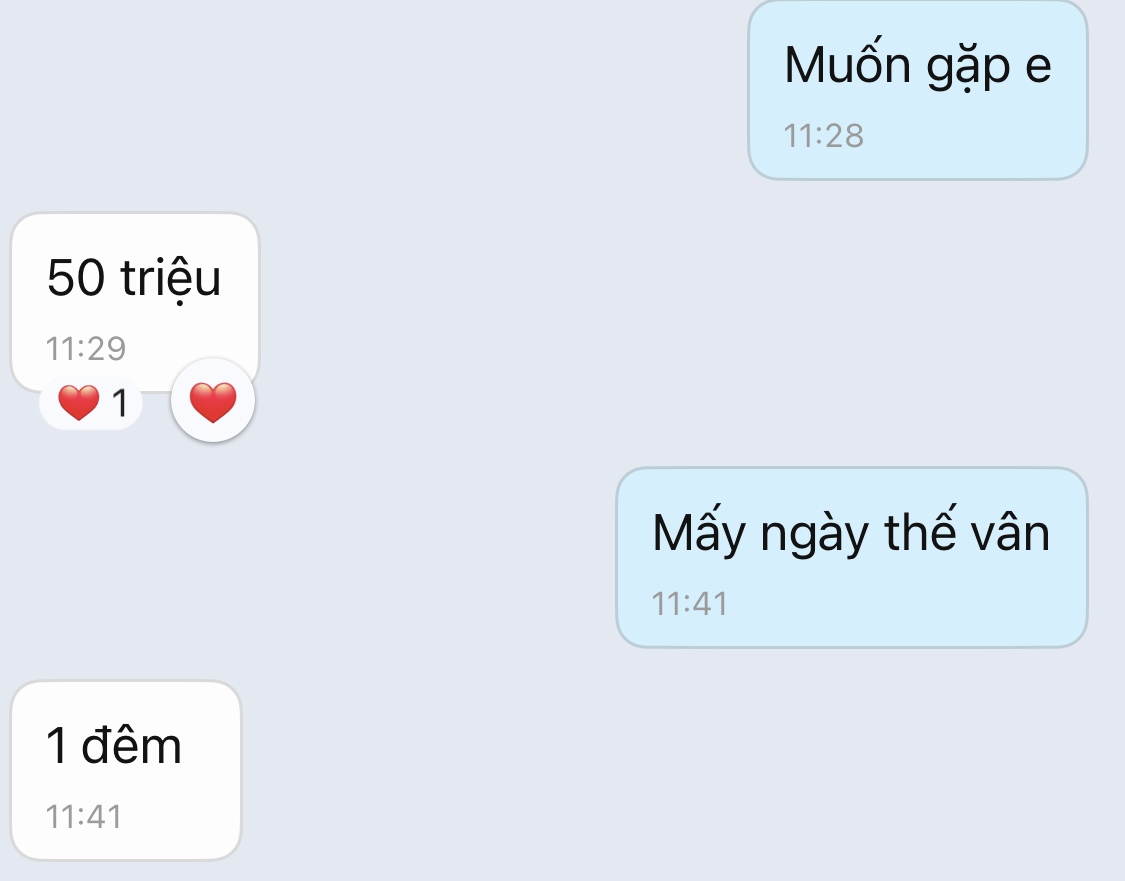Click the 11:29 timestamp under 50 triệu
The height and width of the screenshot is (881, 1125).
point(85,349)
